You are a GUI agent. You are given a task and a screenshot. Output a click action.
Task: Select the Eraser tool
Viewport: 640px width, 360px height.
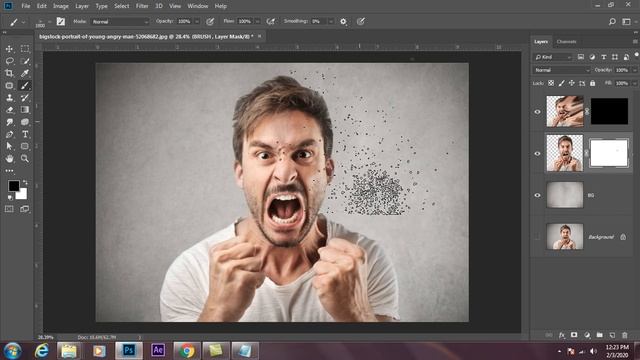(x=9, y=110)
